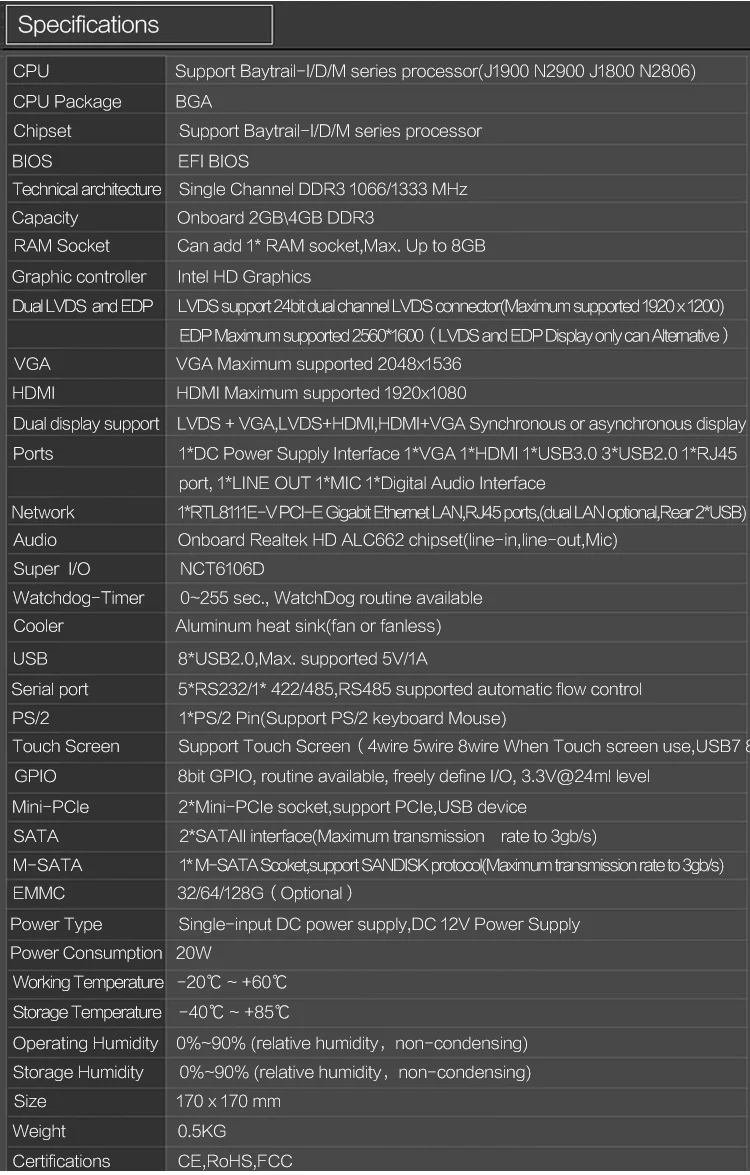Select the Network row label
This screenshot has height=1175, width=750.
[x=43, y=513]
